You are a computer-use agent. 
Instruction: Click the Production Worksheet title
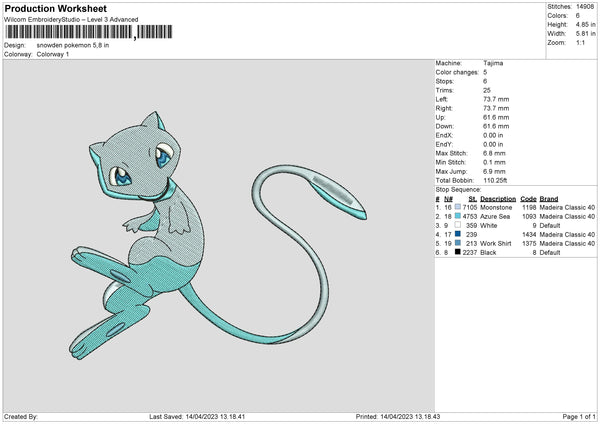56,9
